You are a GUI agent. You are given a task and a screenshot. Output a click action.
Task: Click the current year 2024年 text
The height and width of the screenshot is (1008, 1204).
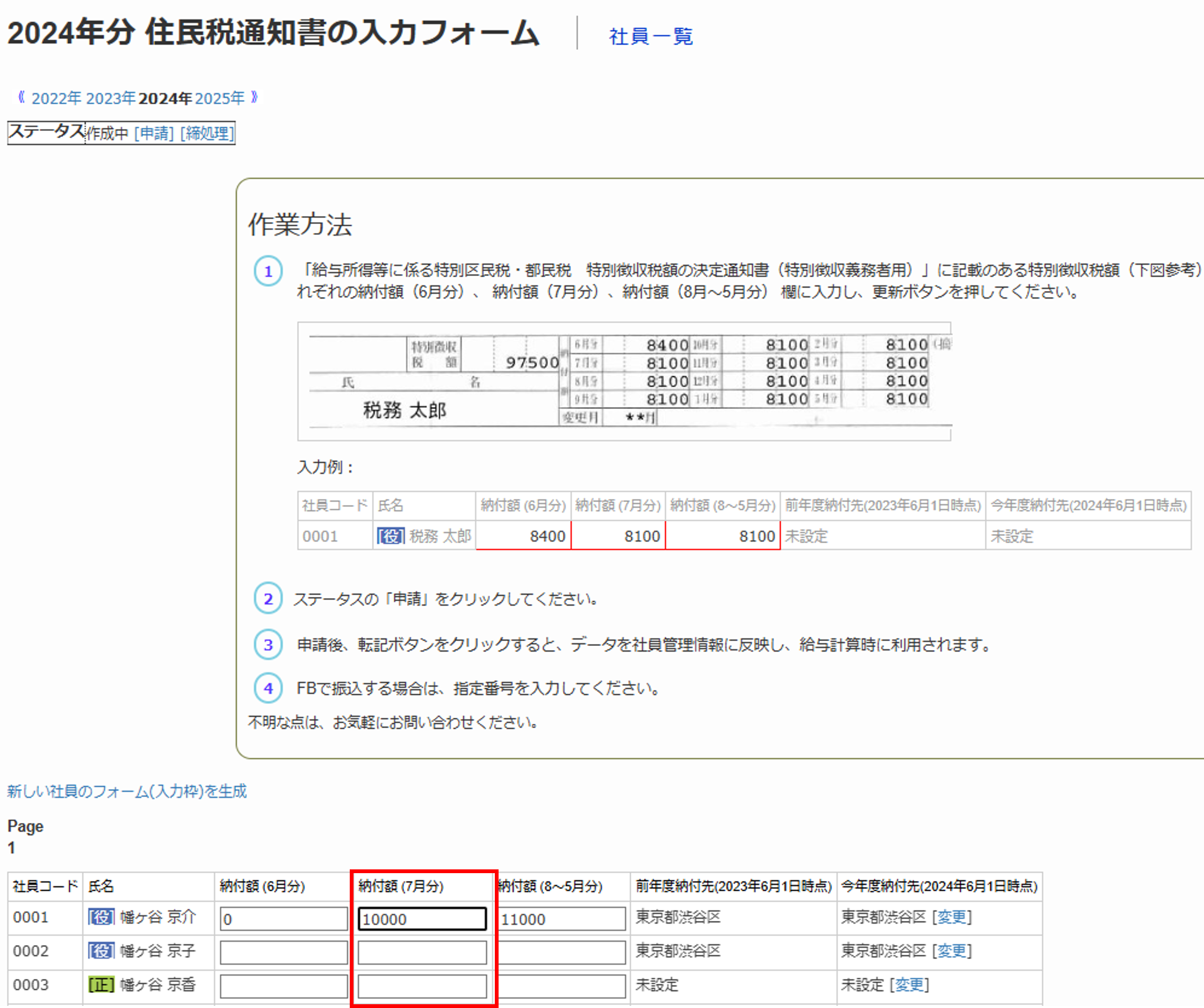click(165, 99)
